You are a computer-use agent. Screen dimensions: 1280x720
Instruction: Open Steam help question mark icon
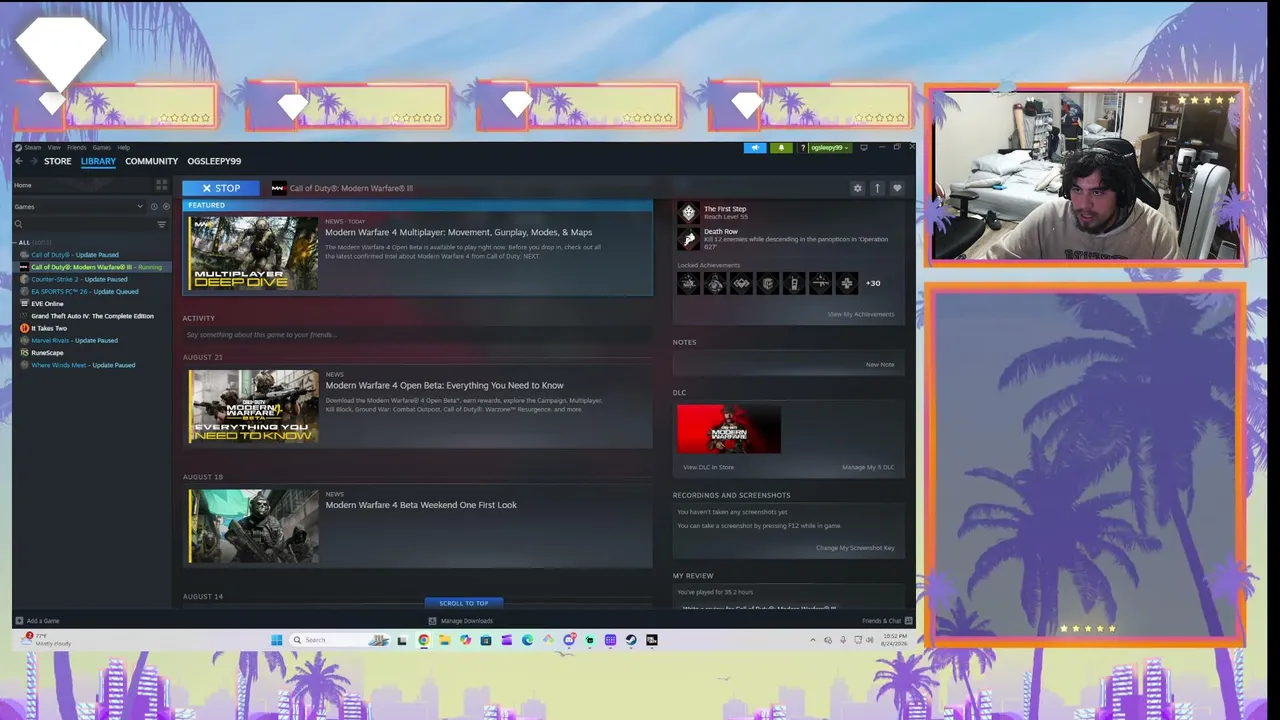[802, 148]
